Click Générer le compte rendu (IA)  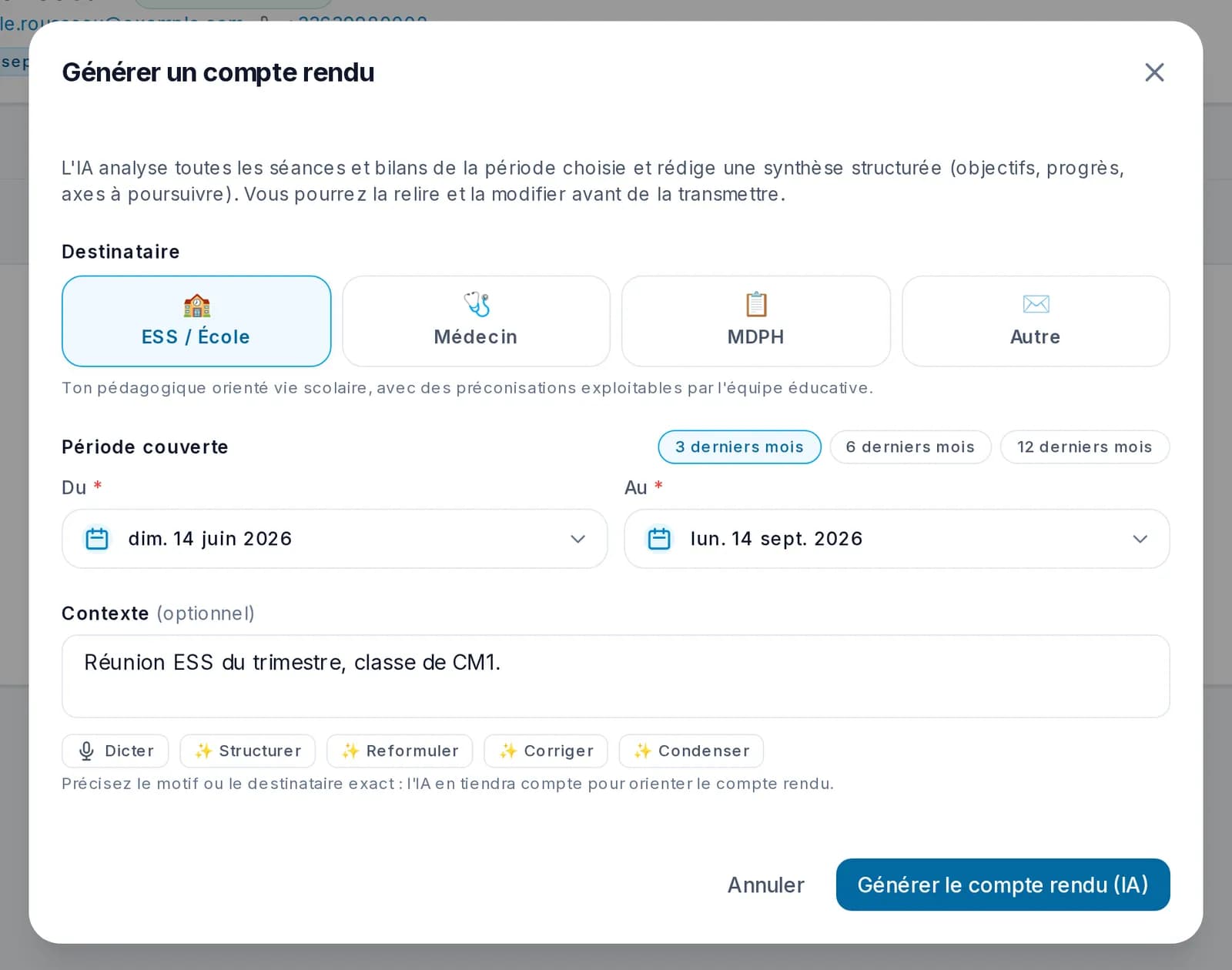click(x=1003, y=885)
